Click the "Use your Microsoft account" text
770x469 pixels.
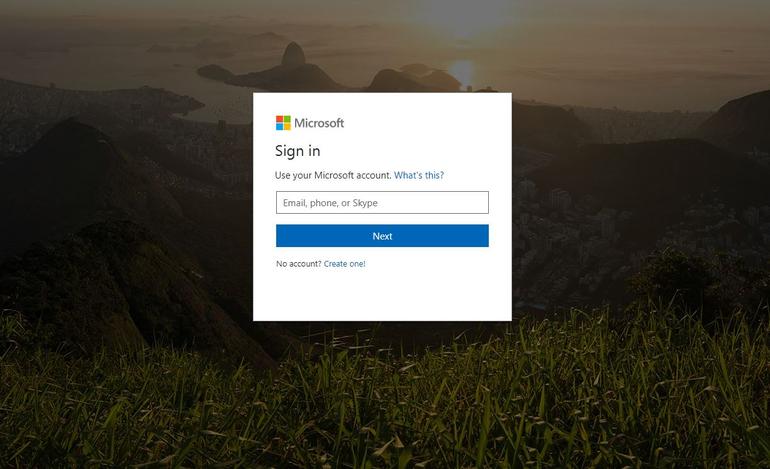333,175
